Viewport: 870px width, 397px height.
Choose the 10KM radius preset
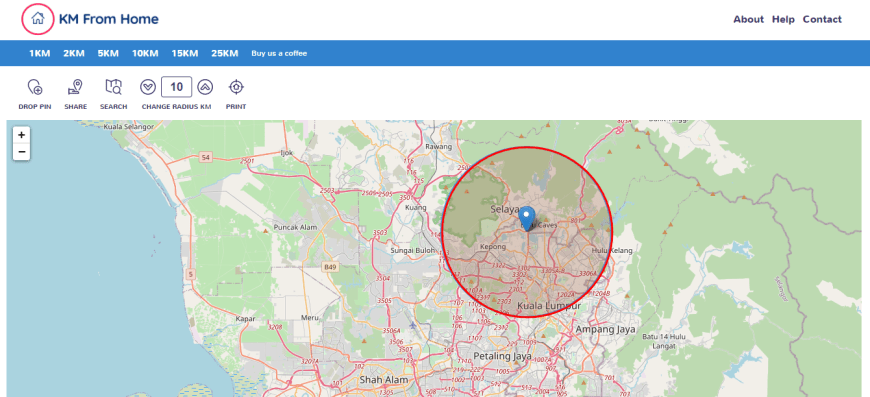(x=145, y=53)
